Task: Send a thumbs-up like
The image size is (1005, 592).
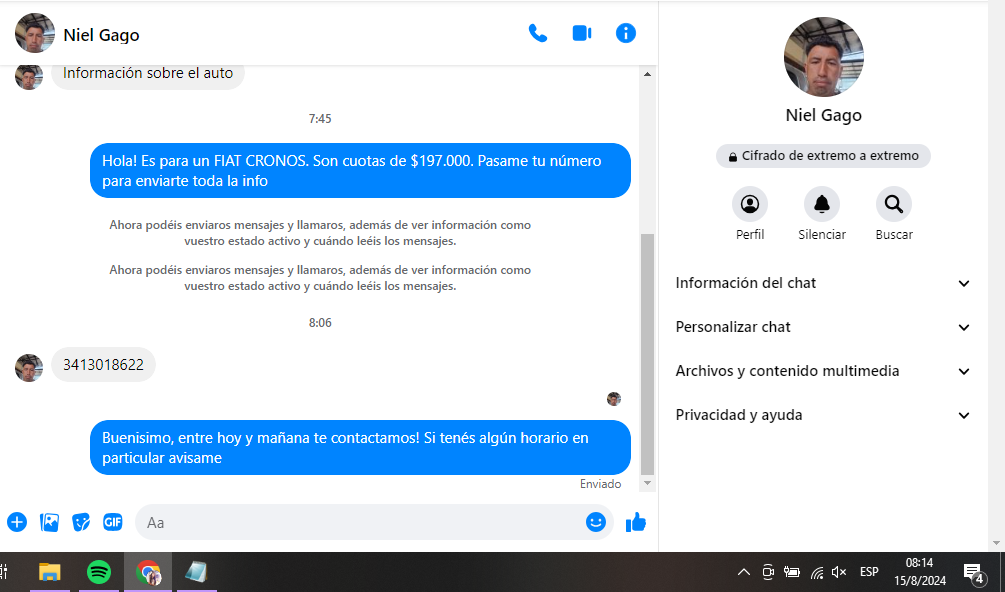Action: 636,522
